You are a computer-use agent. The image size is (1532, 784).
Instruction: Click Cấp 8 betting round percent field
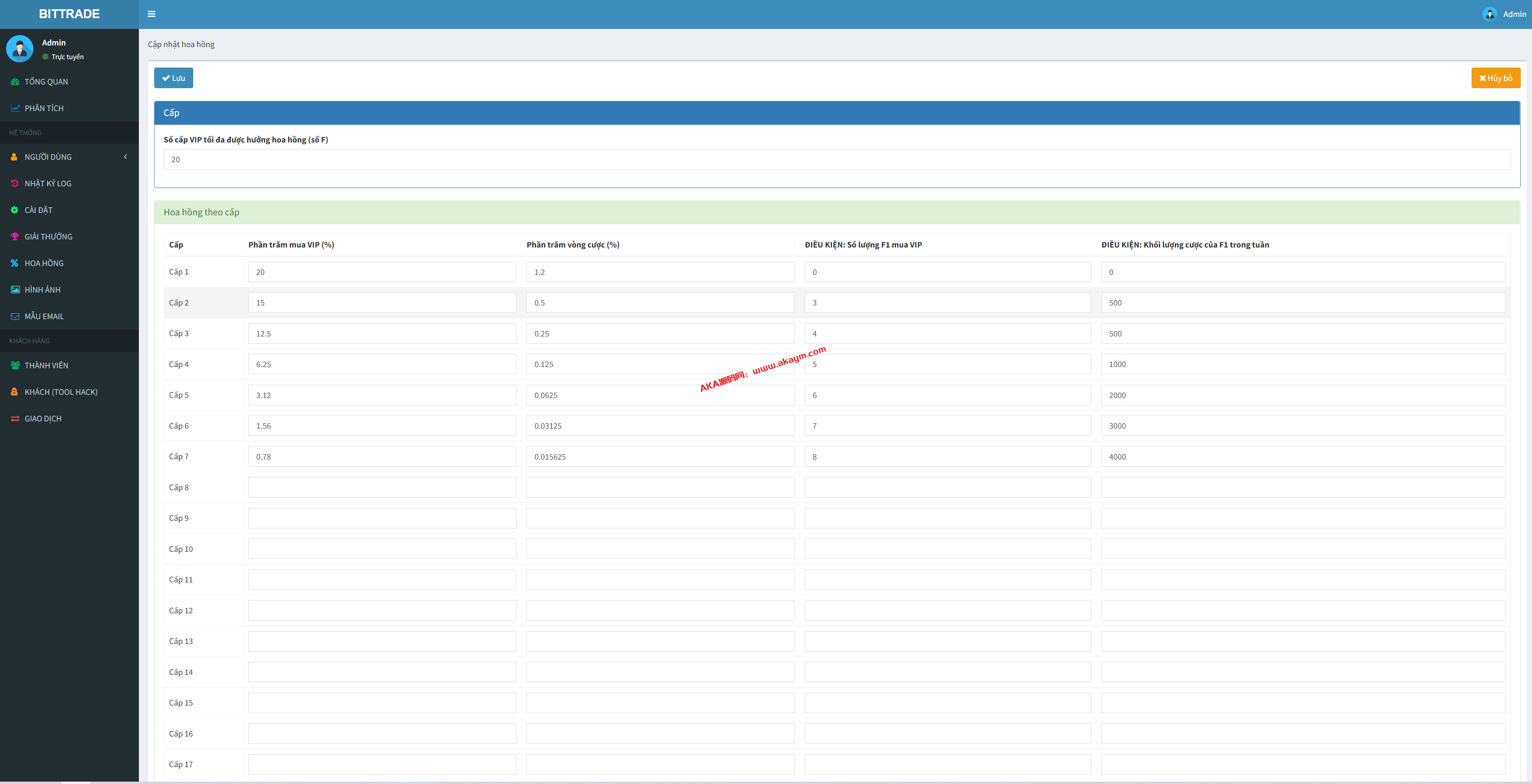click(660, 487)
